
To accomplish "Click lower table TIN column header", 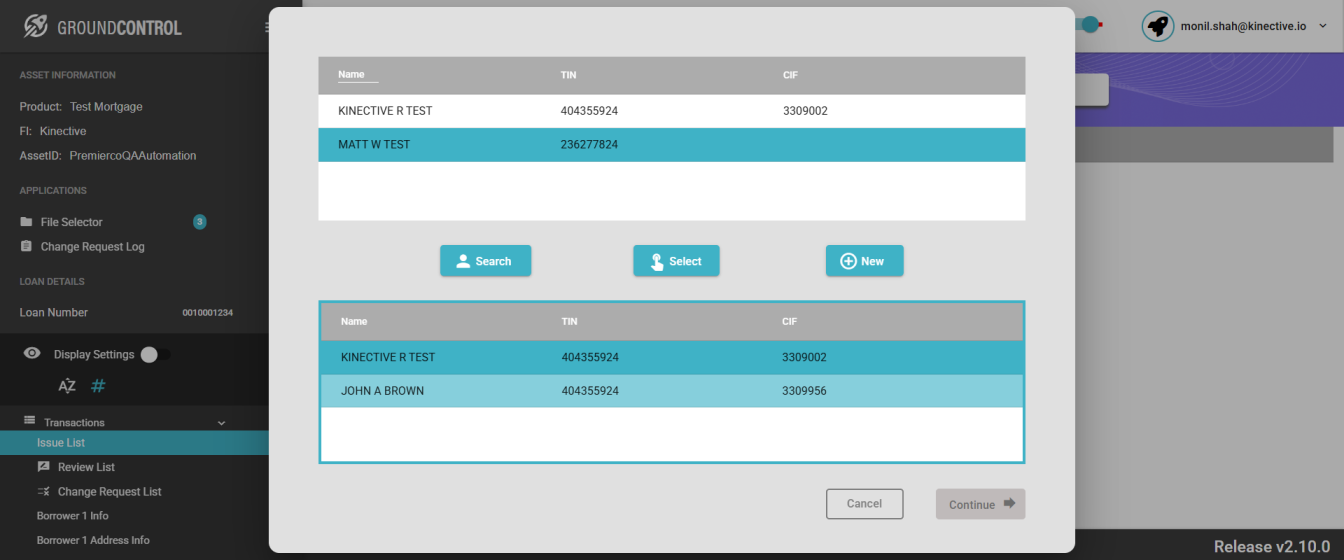I will pos(569,322).
